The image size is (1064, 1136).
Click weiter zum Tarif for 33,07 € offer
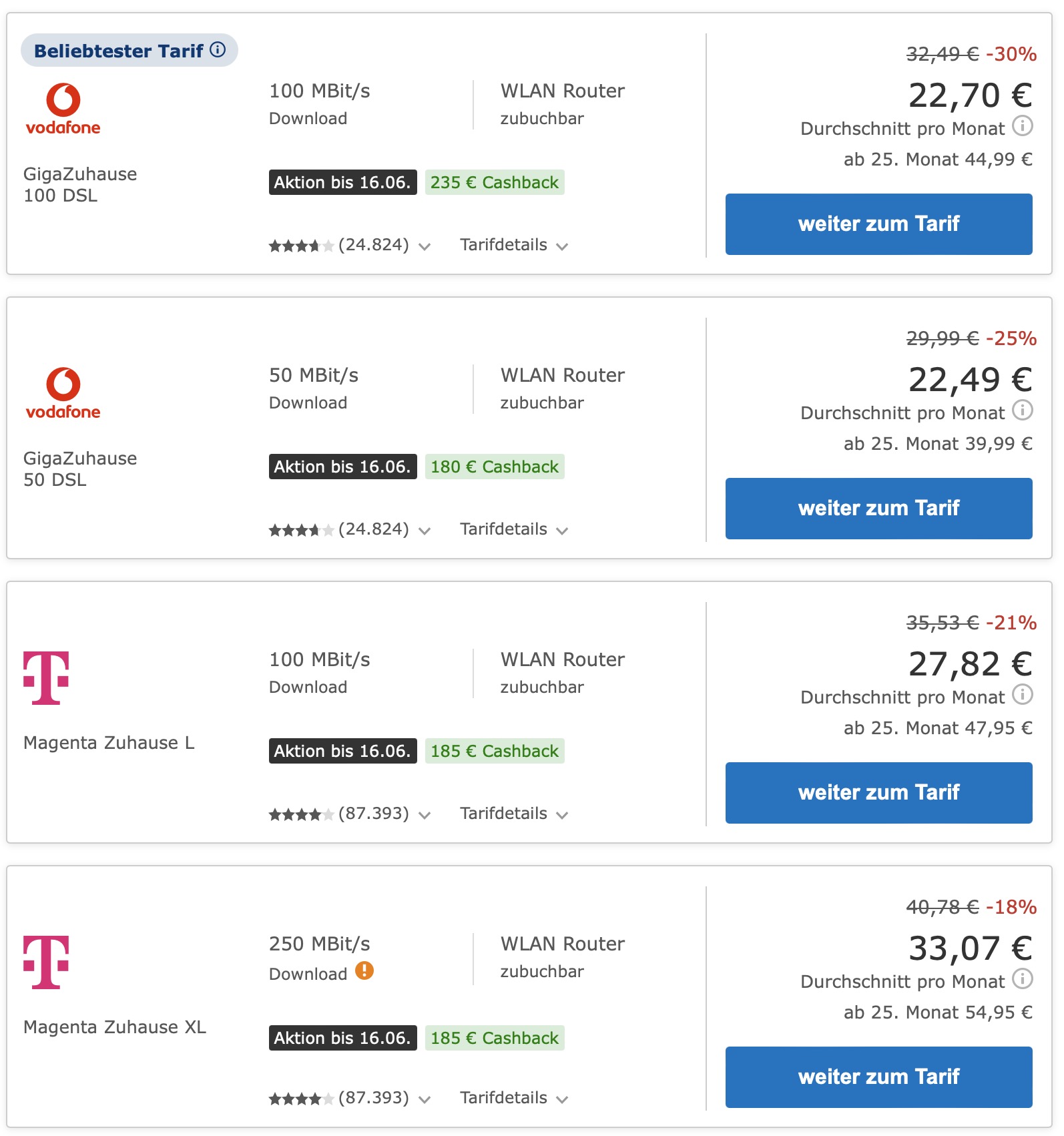click(x=878, y=1077)
